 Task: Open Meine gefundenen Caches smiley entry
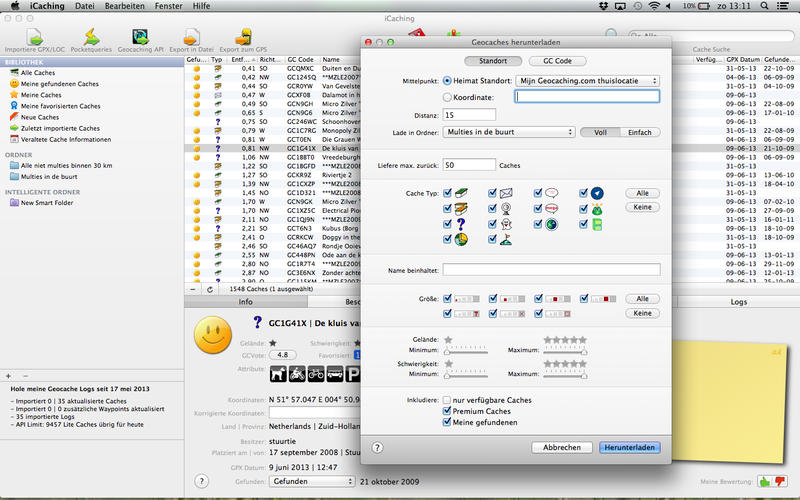(60, 84)
